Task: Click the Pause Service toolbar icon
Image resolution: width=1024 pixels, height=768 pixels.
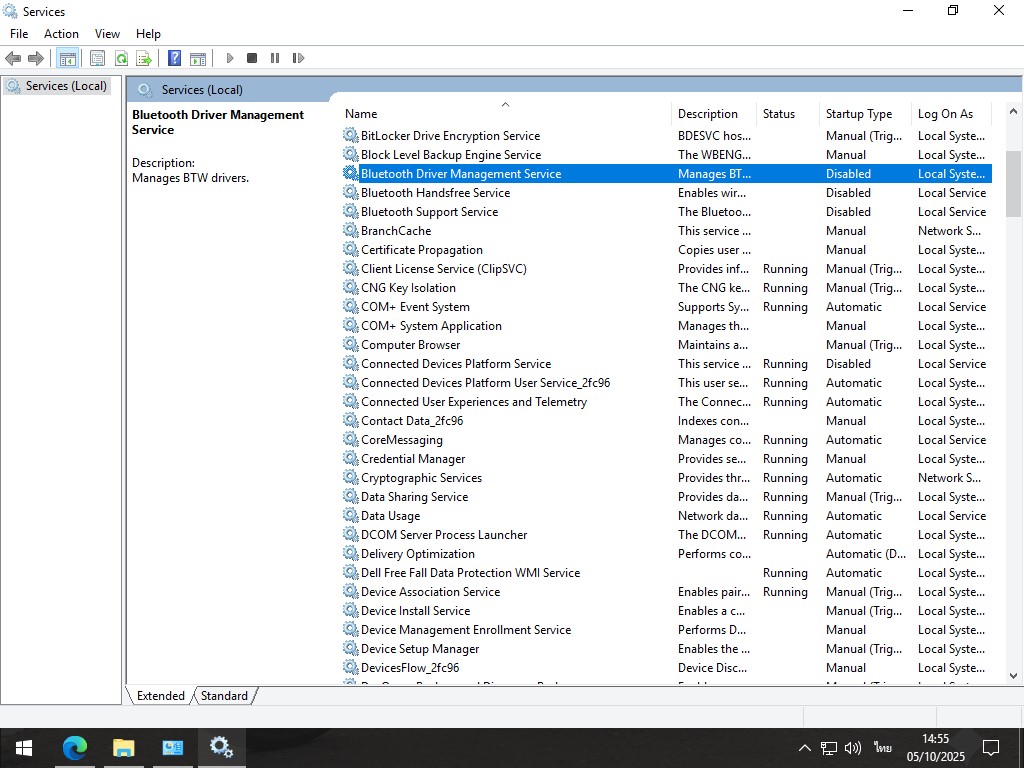Action: pyautogui.click(x=275, y=58)
